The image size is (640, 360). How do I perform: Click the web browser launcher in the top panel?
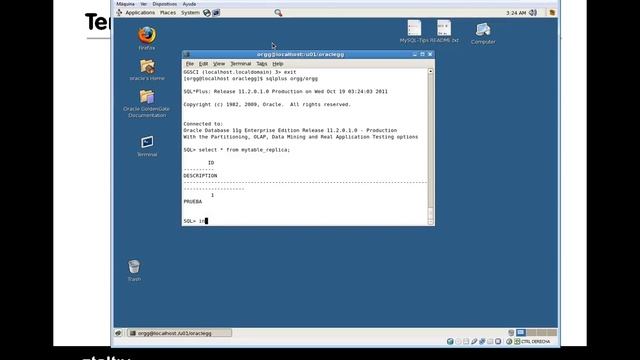207,13
